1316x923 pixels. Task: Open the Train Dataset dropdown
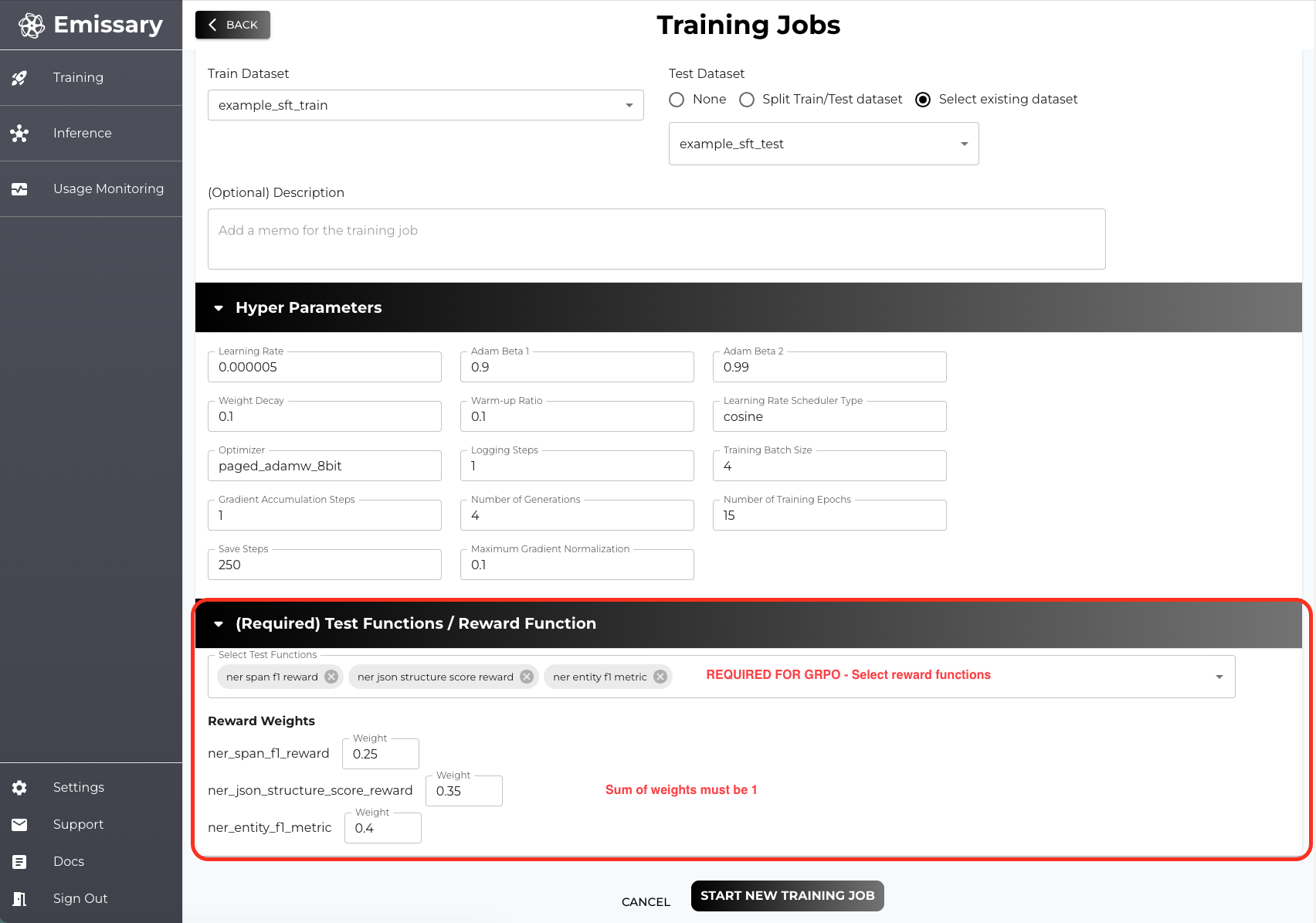629,105
